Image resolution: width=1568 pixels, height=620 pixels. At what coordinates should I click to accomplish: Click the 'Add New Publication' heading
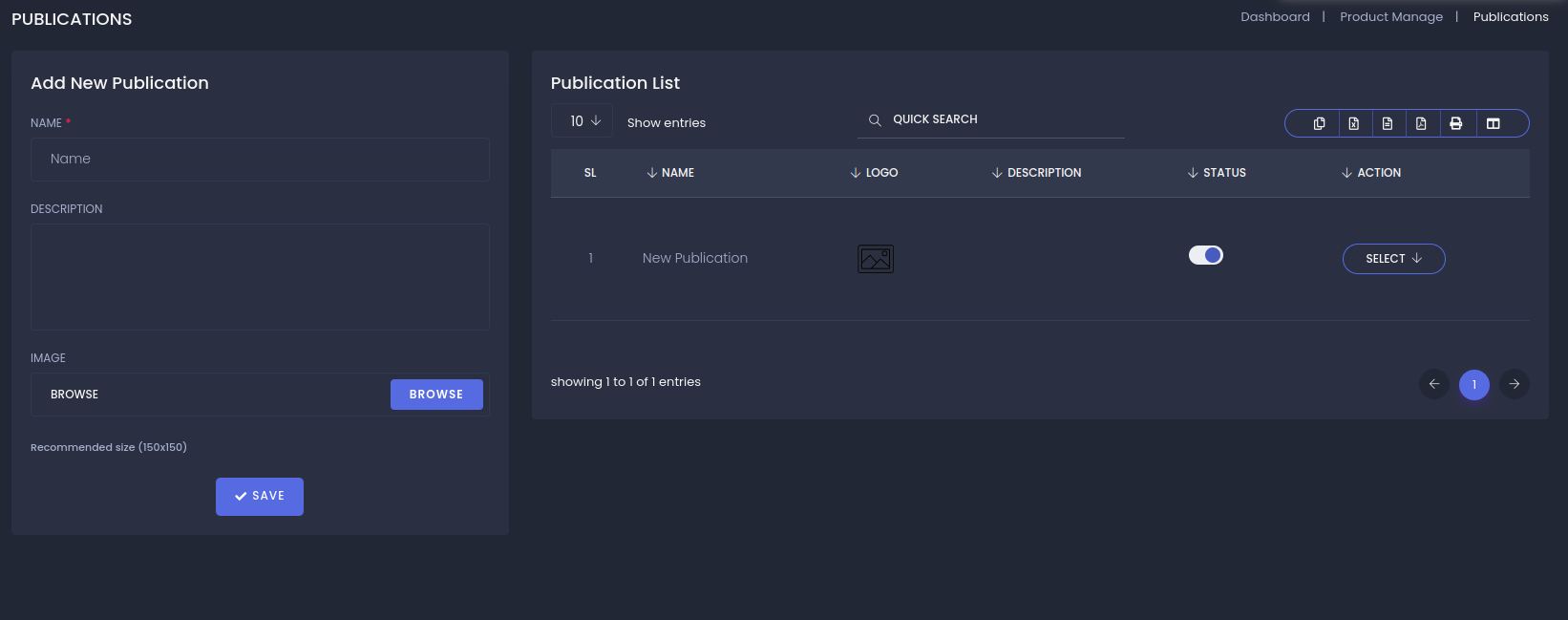pos(119,83)
